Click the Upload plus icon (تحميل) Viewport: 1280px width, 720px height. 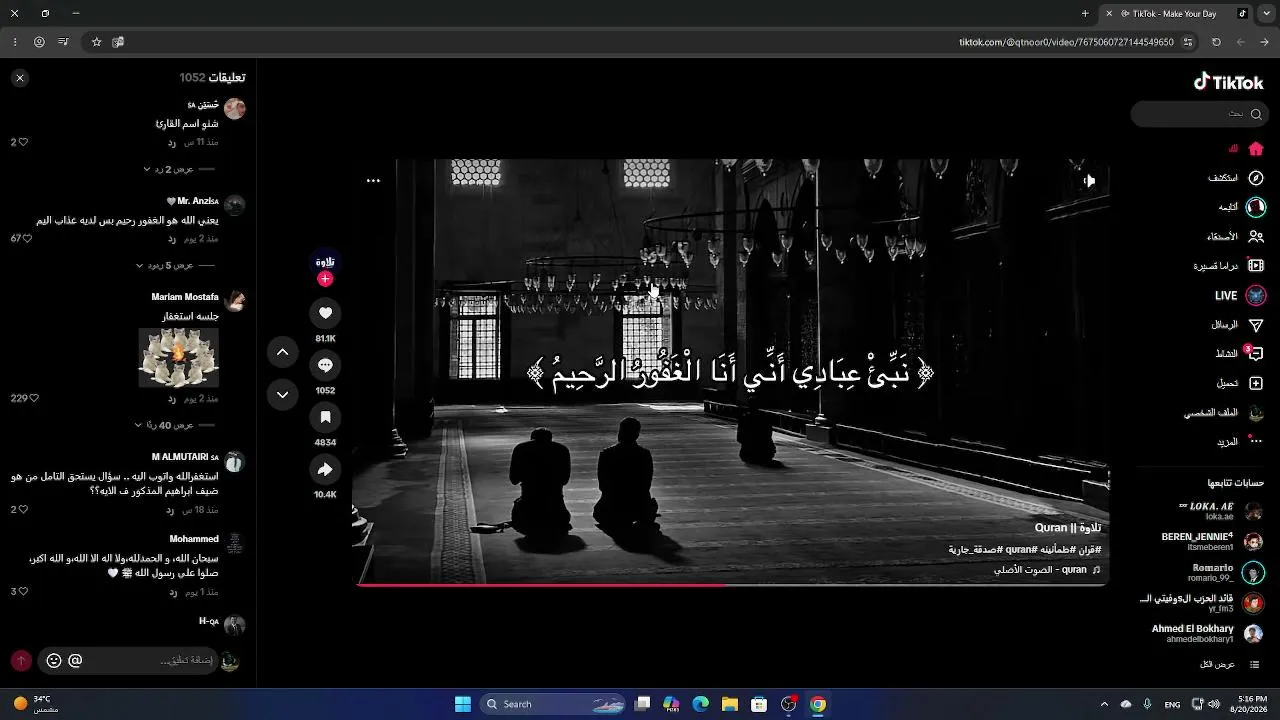(x=1256, y=383)
